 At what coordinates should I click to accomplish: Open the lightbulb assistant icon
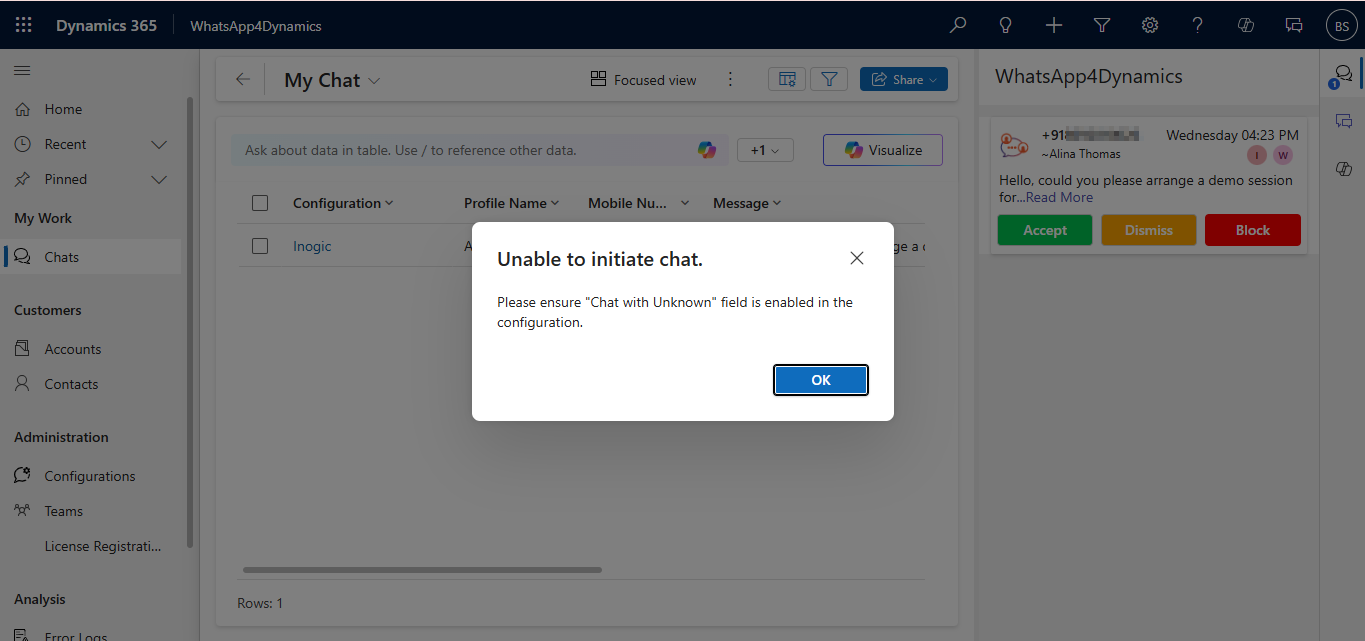pos(1006,25)
